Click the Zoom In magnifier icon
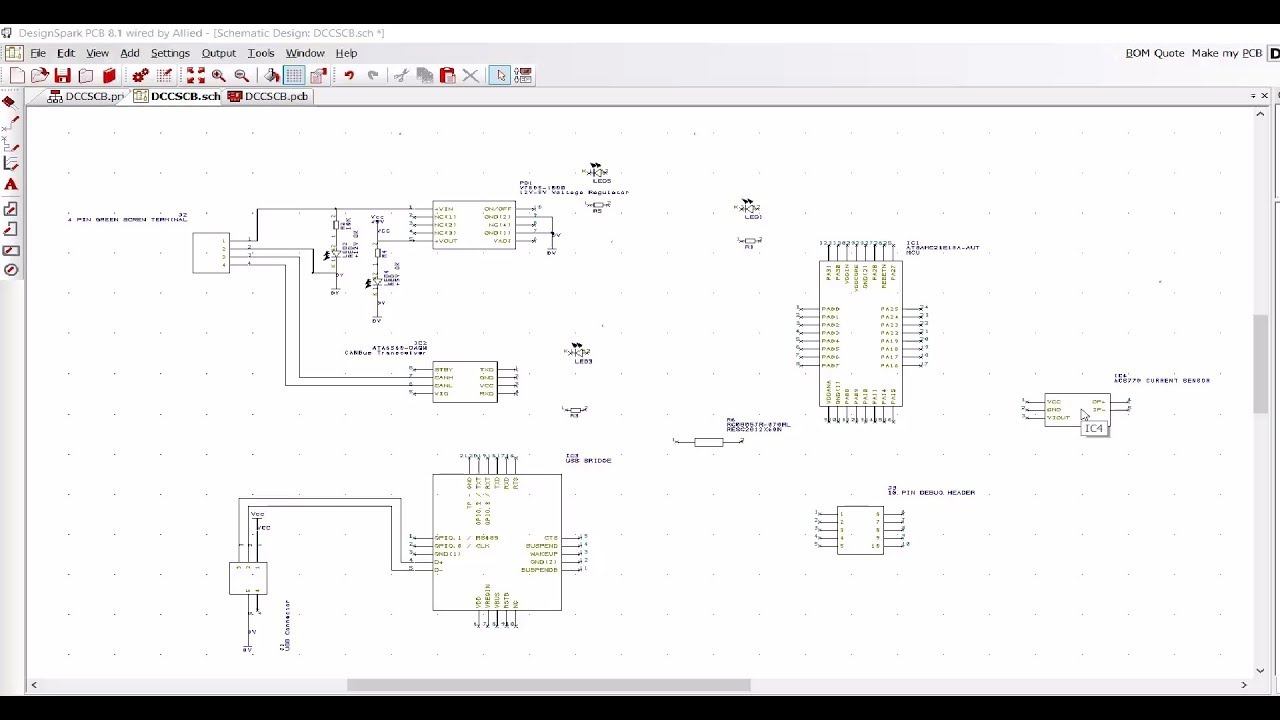 pyautogui.click(x=218, y=76)
